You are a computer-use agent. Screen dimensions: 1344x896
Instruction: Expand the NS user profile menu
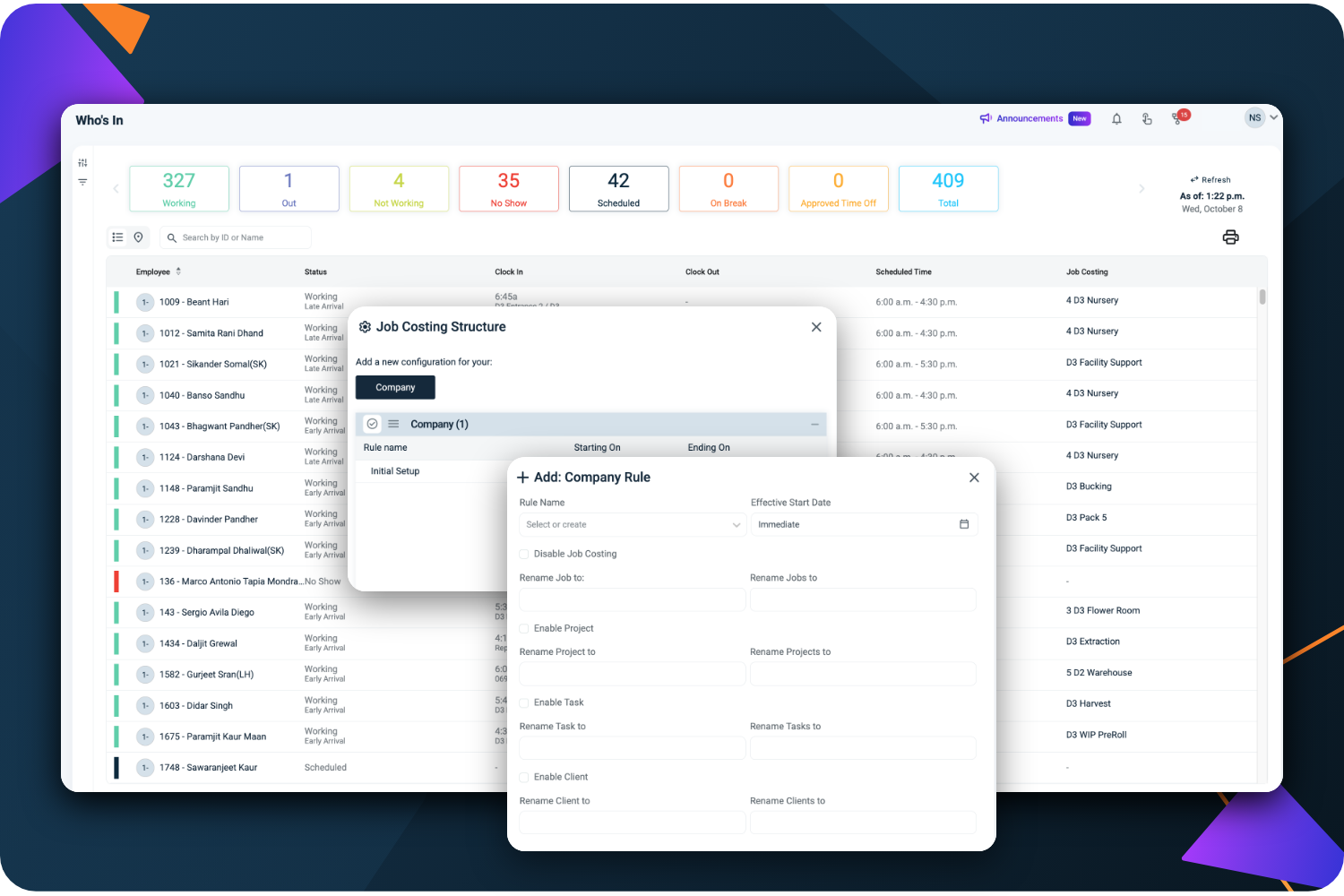pyautogui.click(x=1261, y=117)
